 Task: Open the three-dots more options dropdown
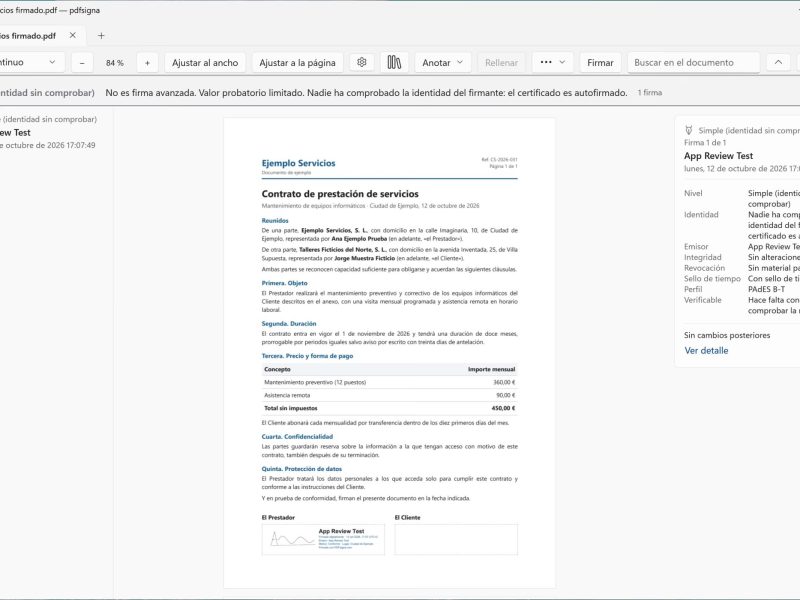(553, 62)
